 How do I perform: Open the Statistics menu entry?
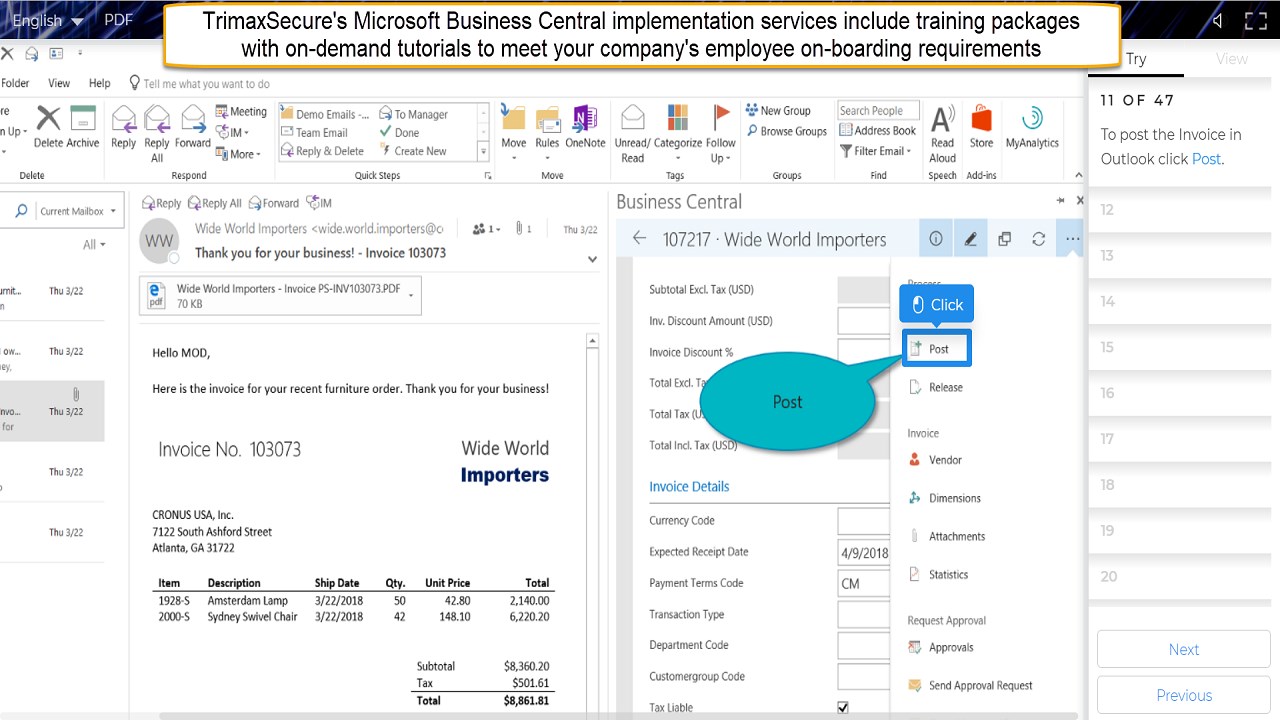click(x=938, y=574)
